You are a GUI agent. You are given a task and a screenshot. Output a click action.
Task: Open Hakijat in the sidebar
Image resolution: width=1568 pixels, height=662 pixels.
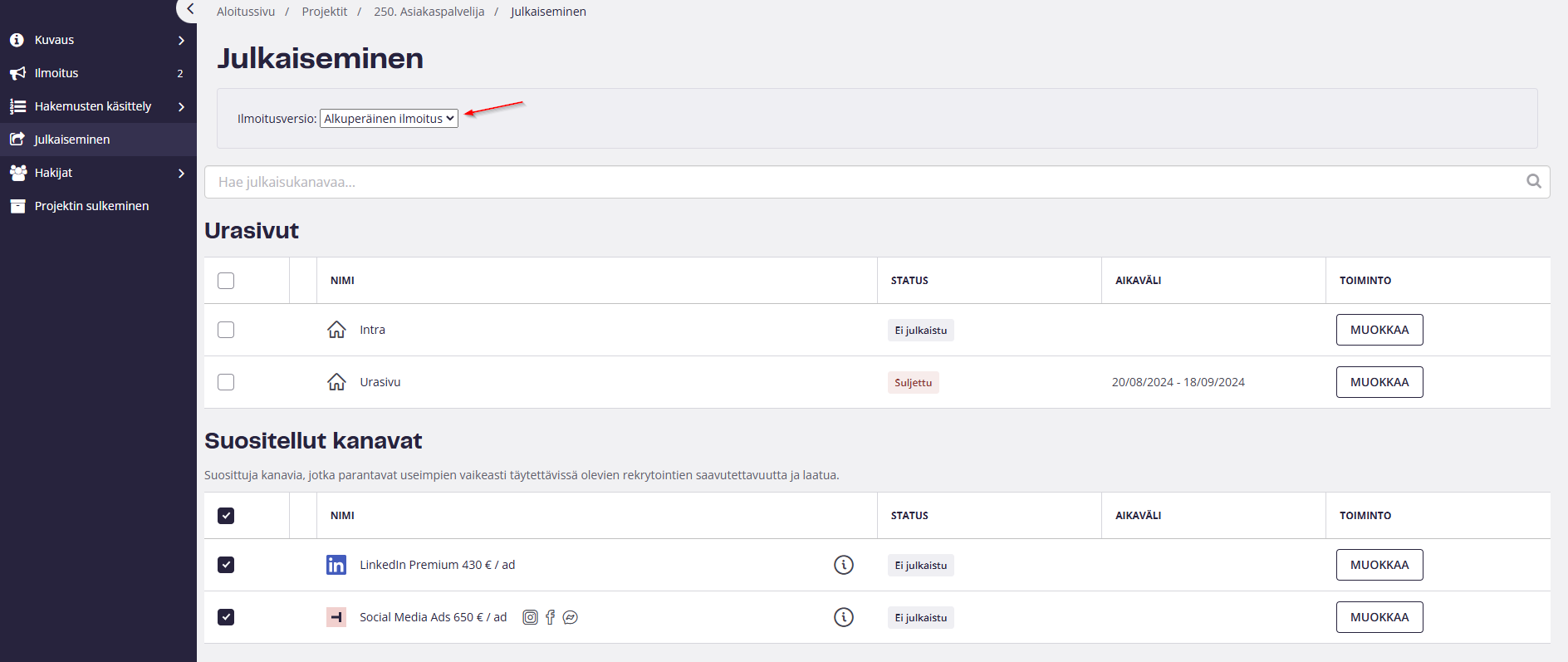[x=98, y=173]
